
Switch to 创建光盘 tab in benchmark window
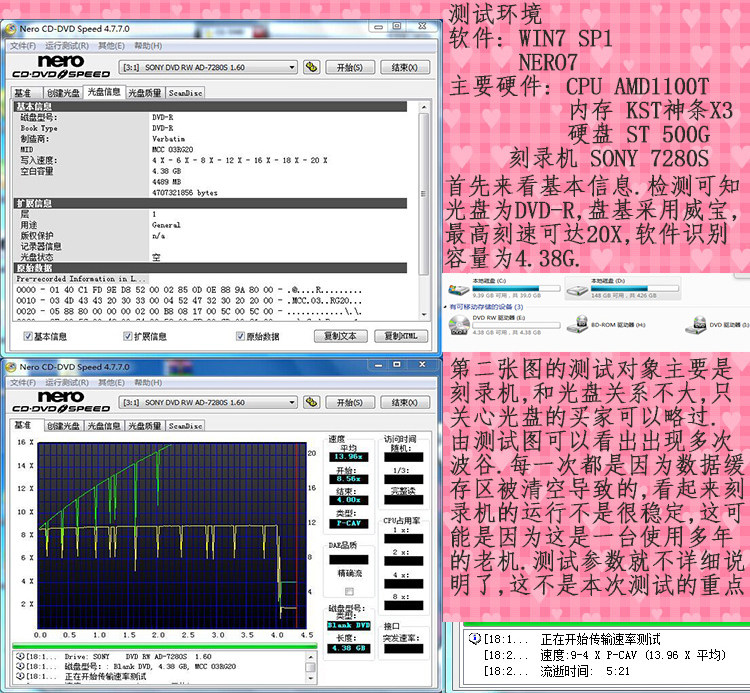pyautogui.click(x=63, y=426)
